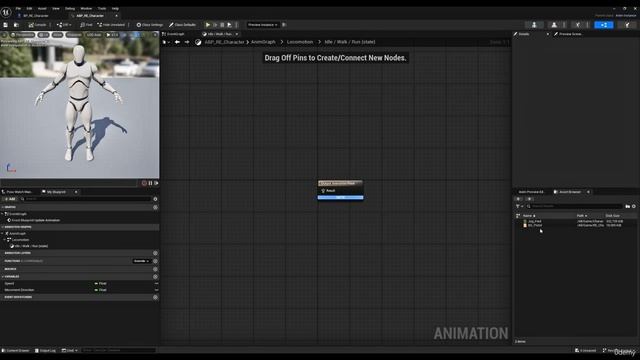The width and height of the screenshot is (640, 360).
Task: Collapse the Graphs section
Action: tap(3, 207)
